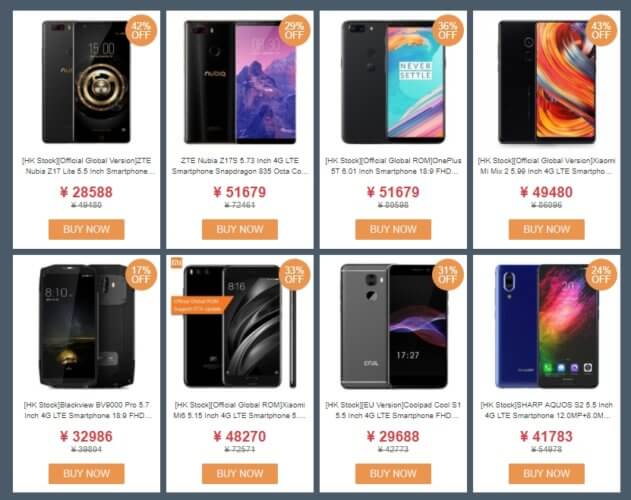Select the SHARP AQUOS S2 phone image
This screenshot has width=631, height=500.
pos(546,326)
